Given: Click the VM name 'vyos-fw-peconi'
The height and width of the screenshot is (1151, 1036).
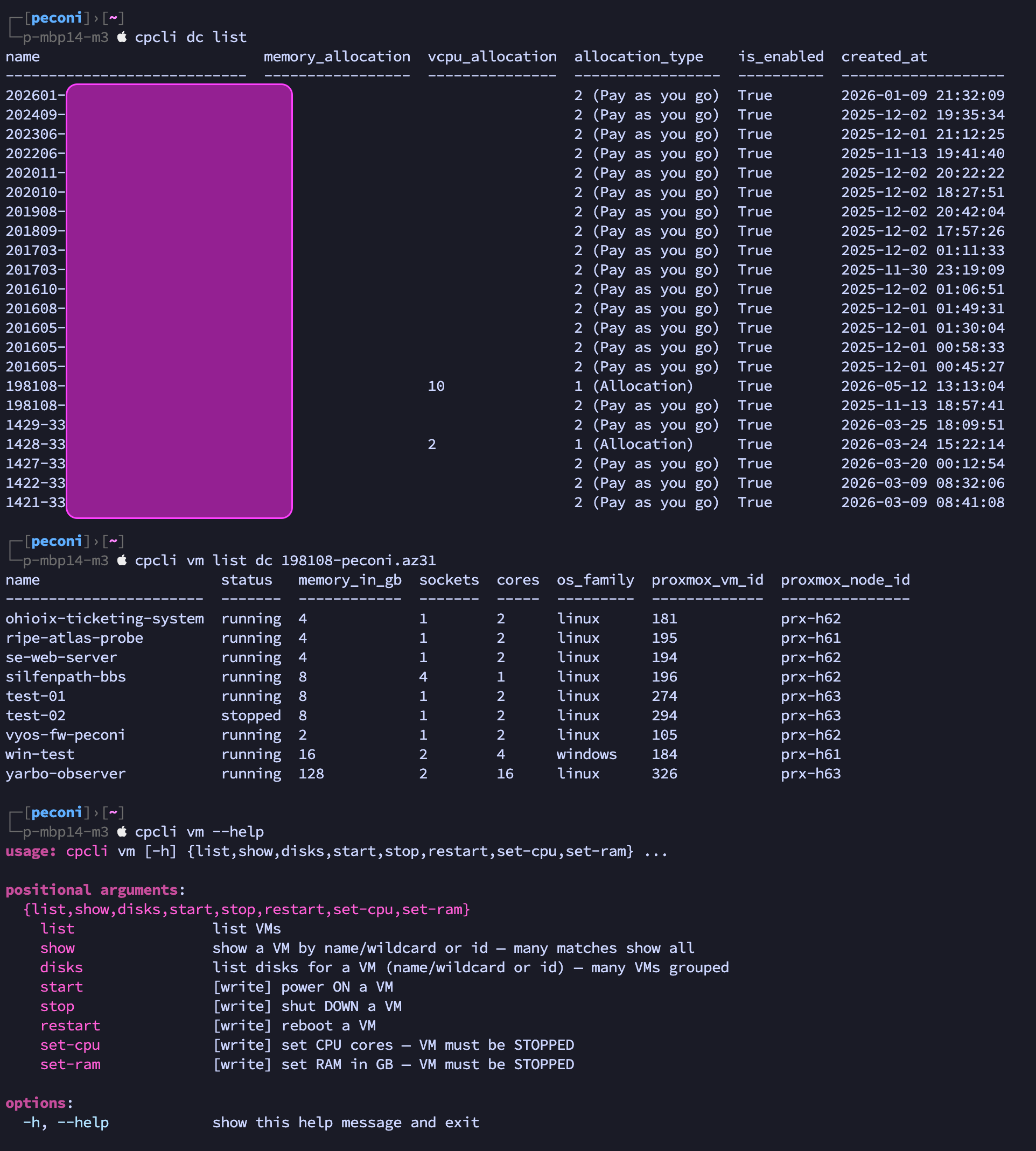Looking at the screenshot, I should coord(66,734).
